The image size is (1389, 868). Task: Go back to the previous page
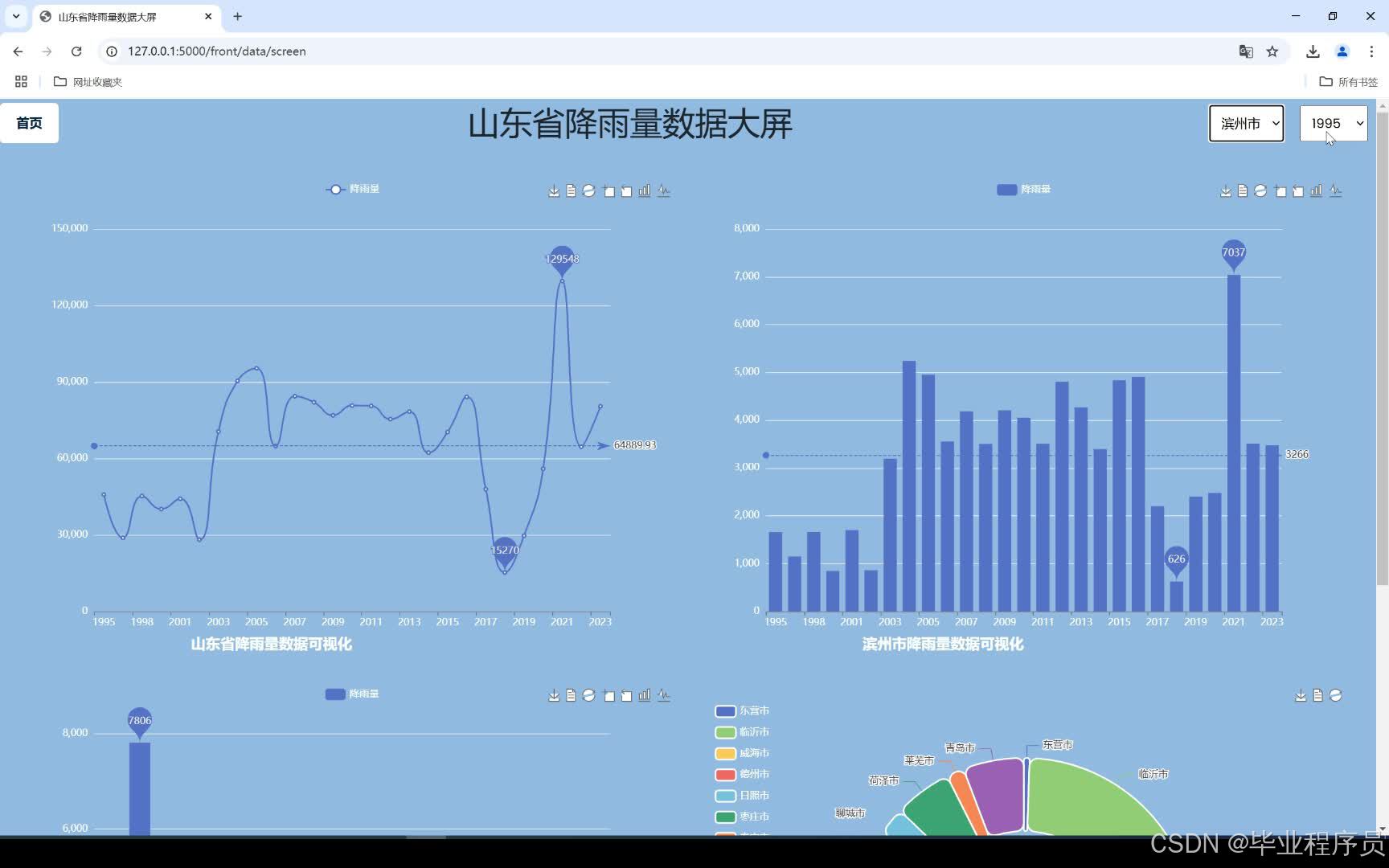click(18, 51)
